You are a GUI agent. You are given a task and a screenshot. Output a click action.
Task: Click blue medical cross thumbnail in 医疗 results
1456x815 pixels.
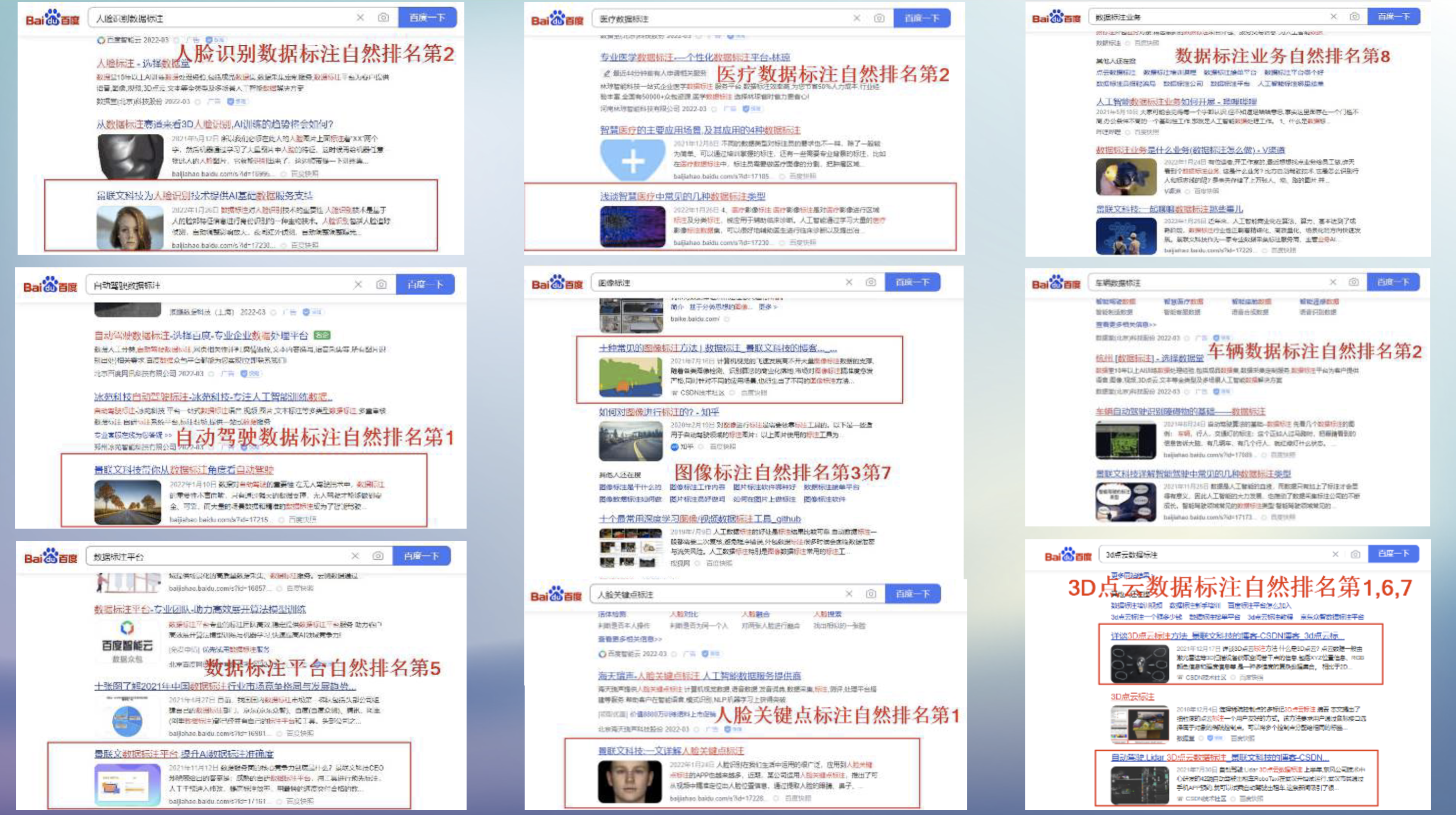click(632, 159)
